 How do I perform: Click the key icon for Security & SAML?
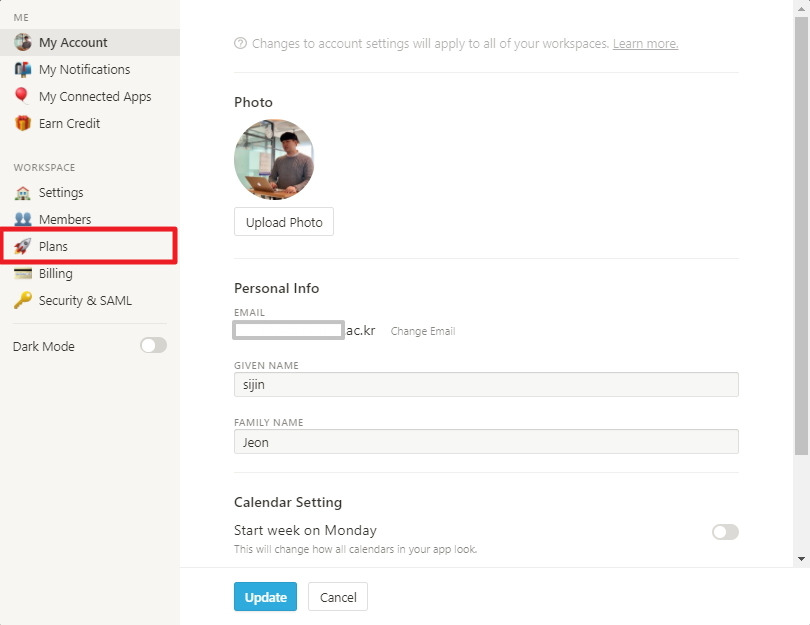click(22, 300)
